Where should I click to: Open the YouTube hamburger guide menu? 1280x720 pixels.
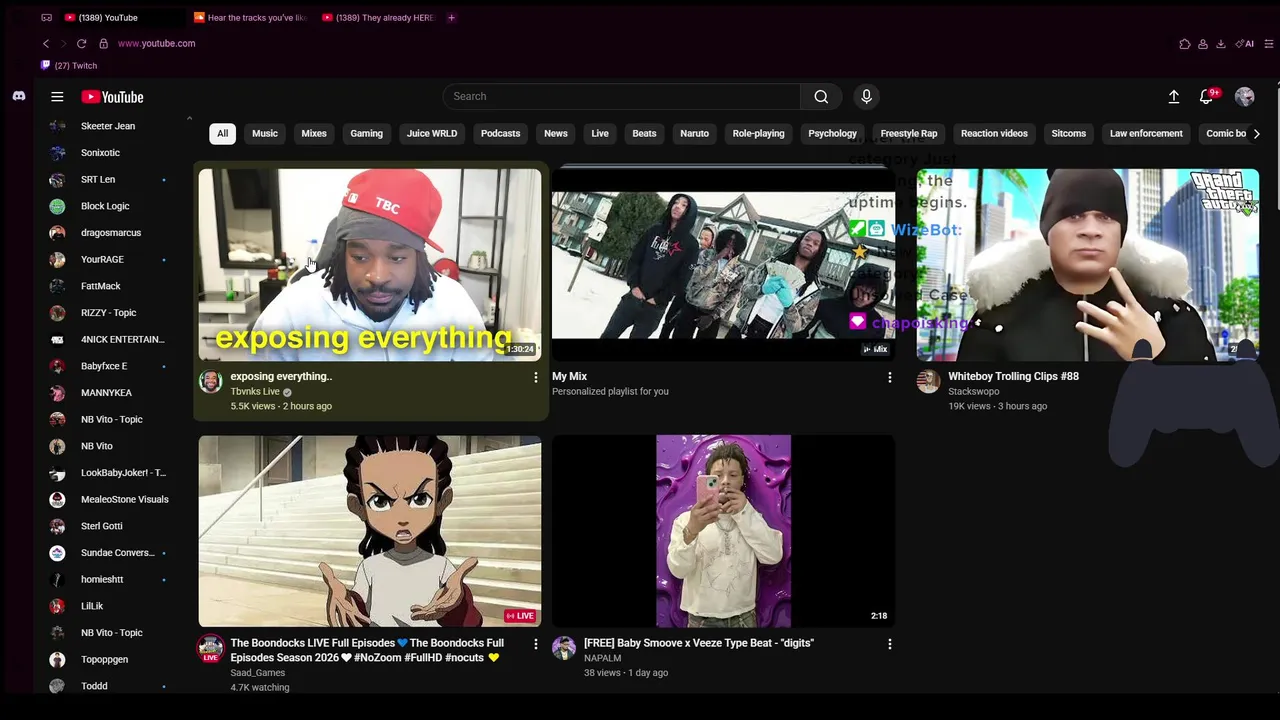pos(57,97)
